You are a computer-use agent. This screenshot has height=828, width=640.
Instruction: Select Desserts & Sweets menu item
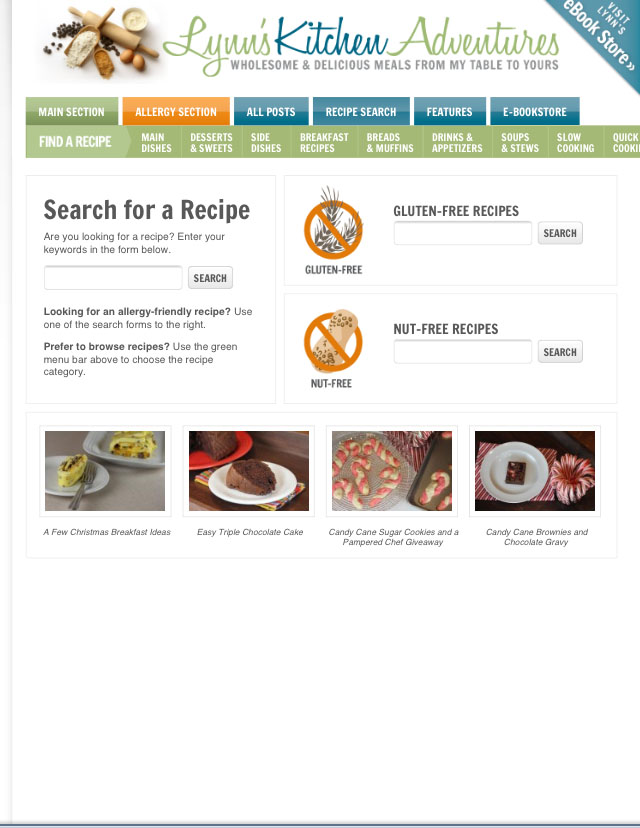[x=211, y=143]
